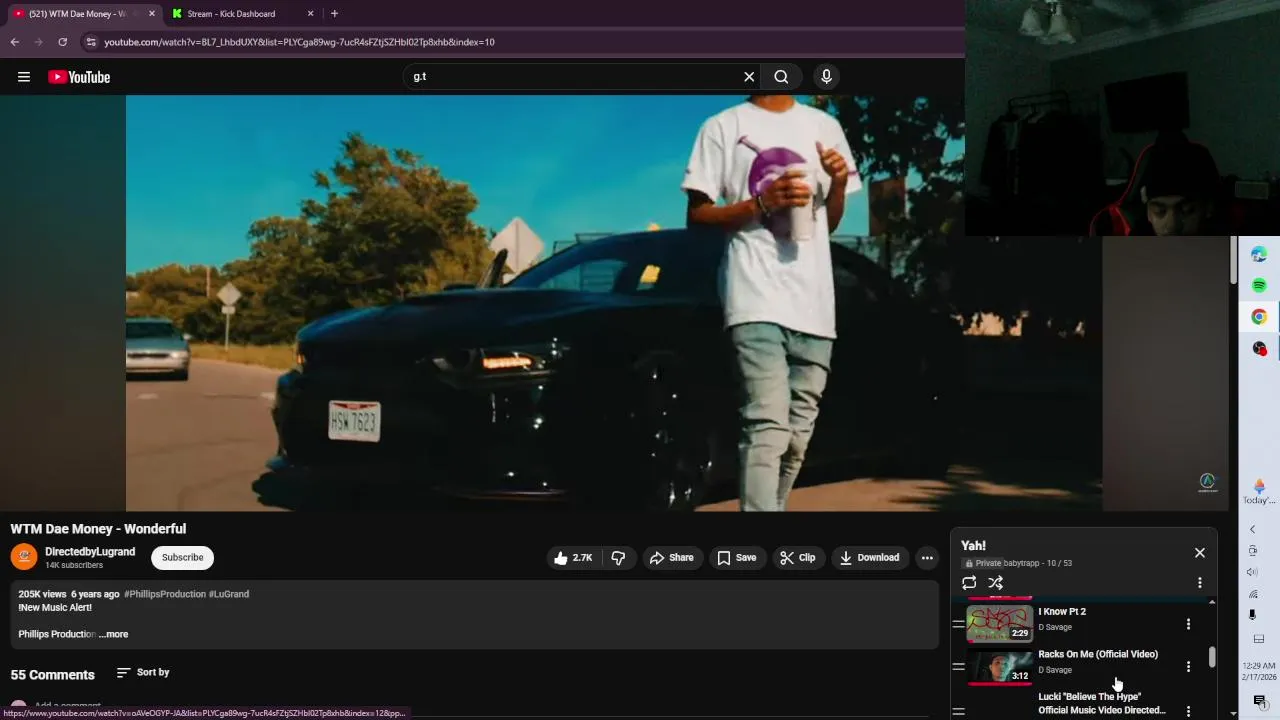Open the Today weather widget
The width and height of the screenshot is (1280, 720).
tap(1259, 491)
